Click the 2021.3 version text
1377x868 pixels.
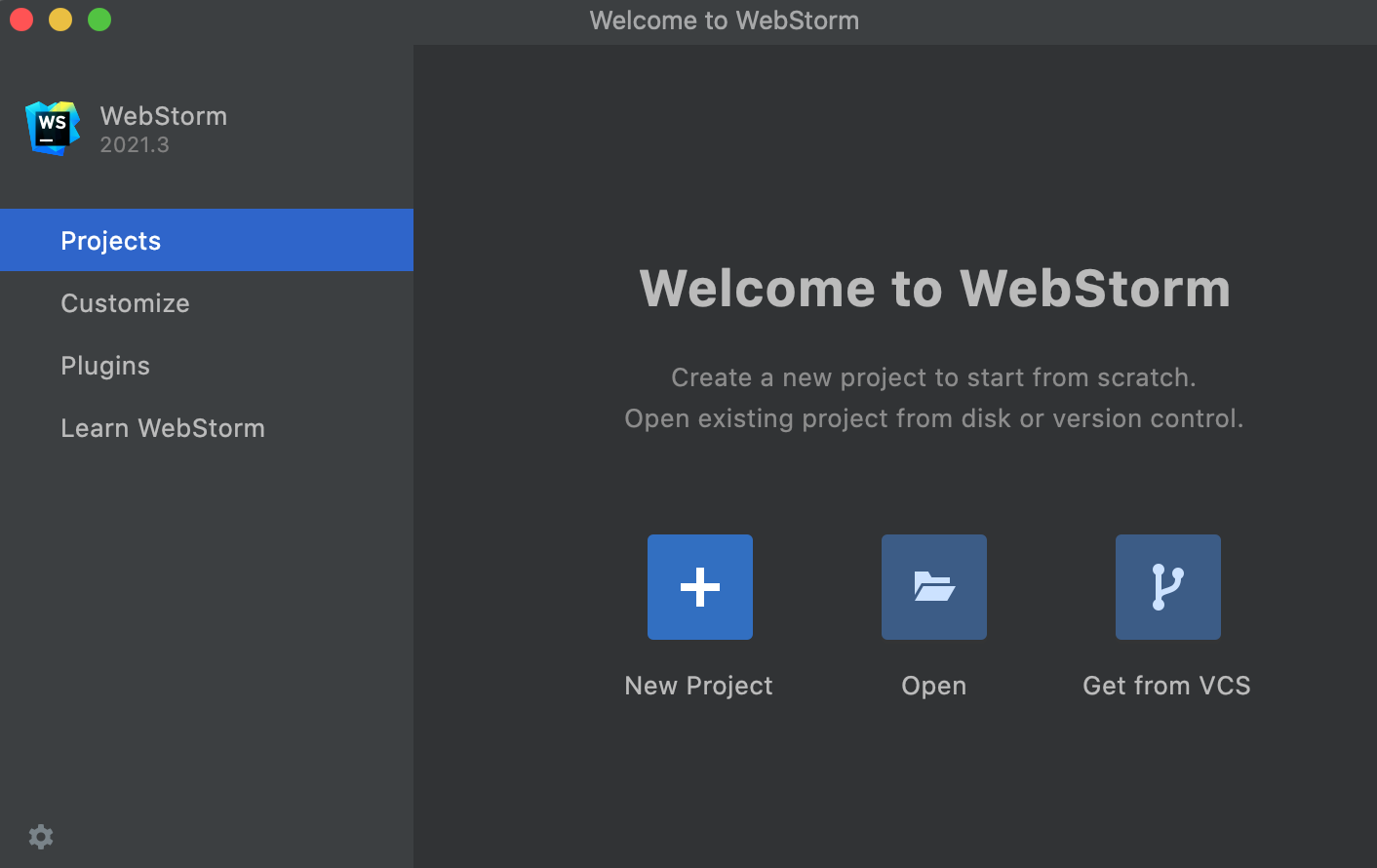[135, 144]
